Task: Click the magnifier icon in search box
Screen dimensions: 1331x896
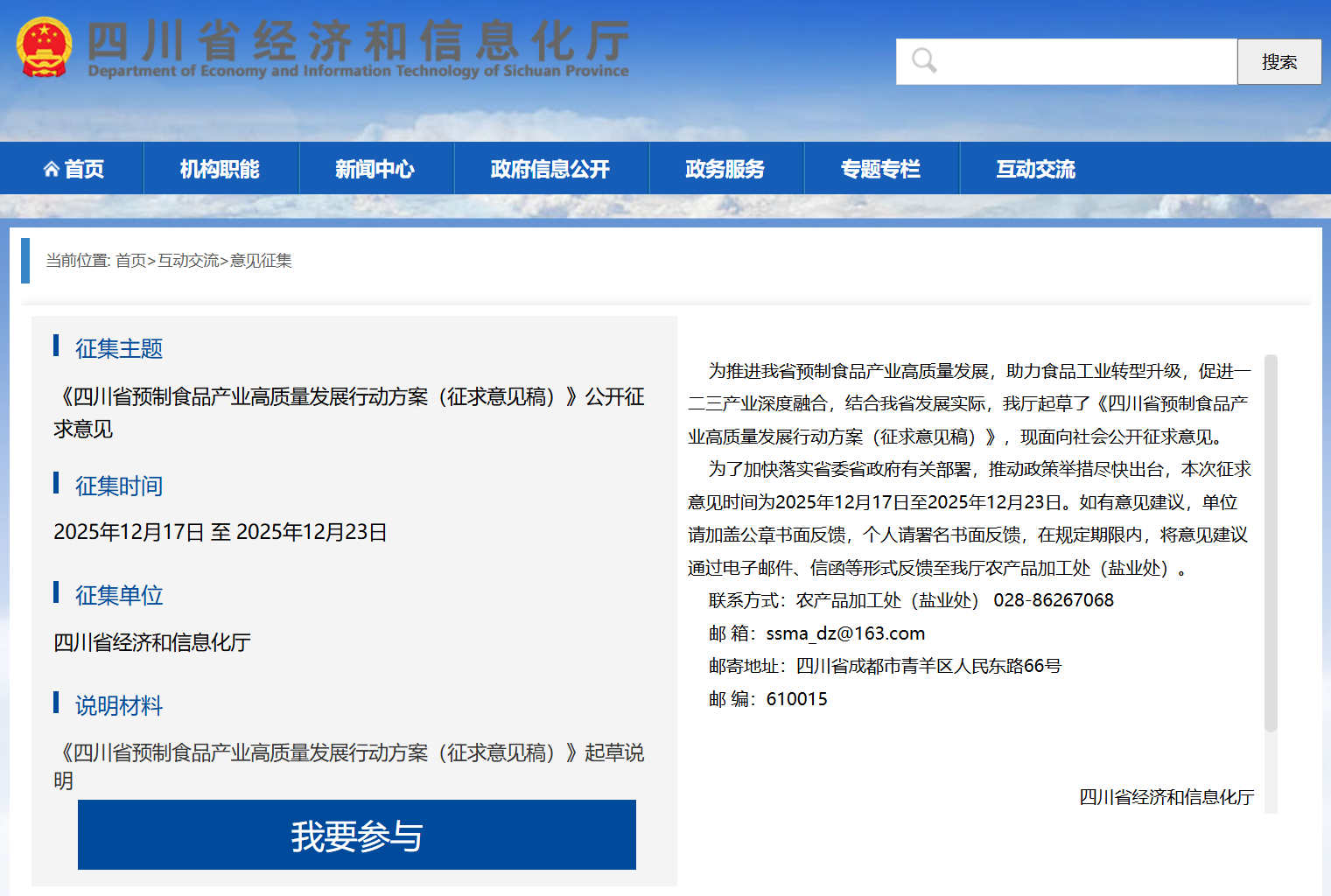Action: [924, 61]
